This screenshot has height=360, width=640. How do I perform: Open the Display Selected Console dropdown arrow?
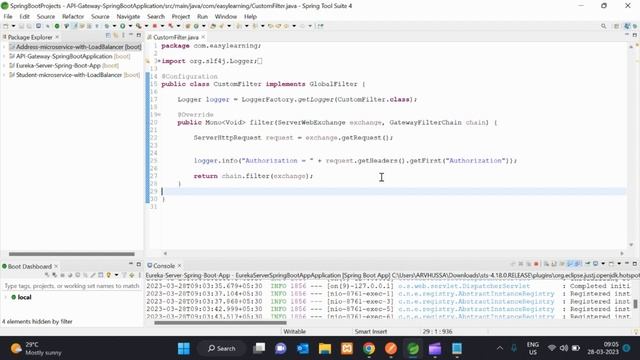click(x=603, y=264)
